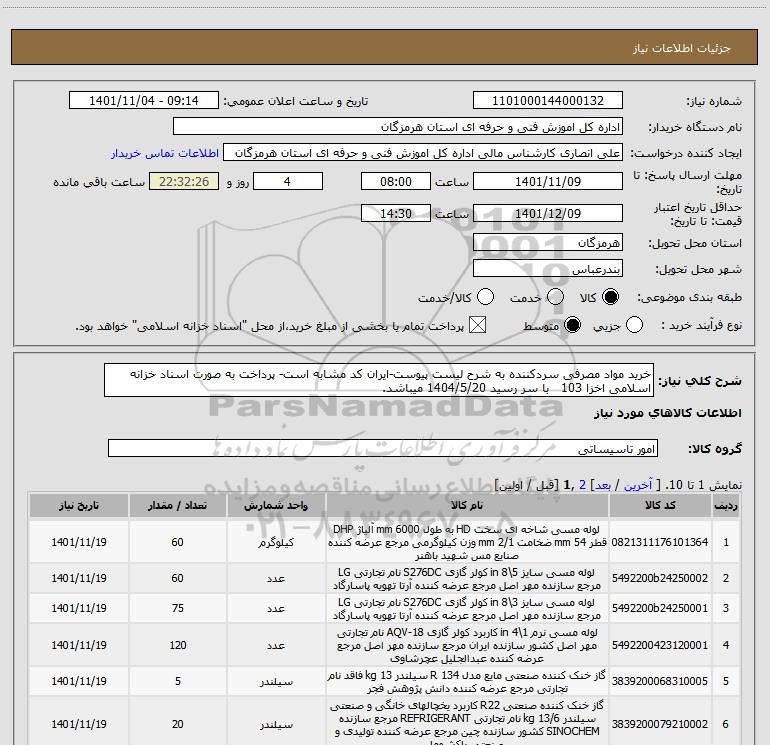Image resolution: width=770 pixels, height=745 pixels.
Task: Click the delivery city field بندرعباس
Action: [548, 269]
